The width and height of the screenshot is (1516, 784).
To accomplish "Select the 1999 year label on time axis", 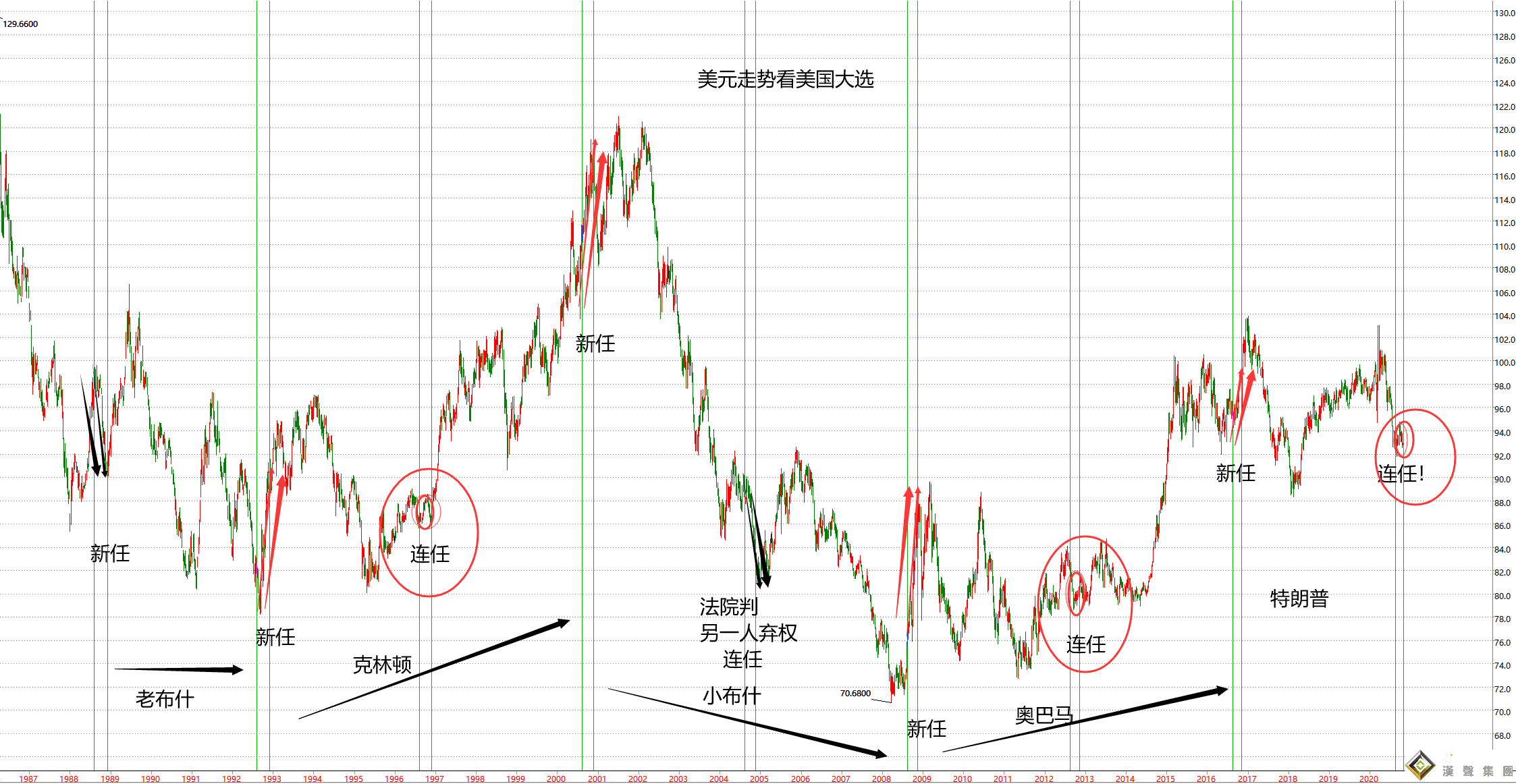I will click(x=516, y=779).
